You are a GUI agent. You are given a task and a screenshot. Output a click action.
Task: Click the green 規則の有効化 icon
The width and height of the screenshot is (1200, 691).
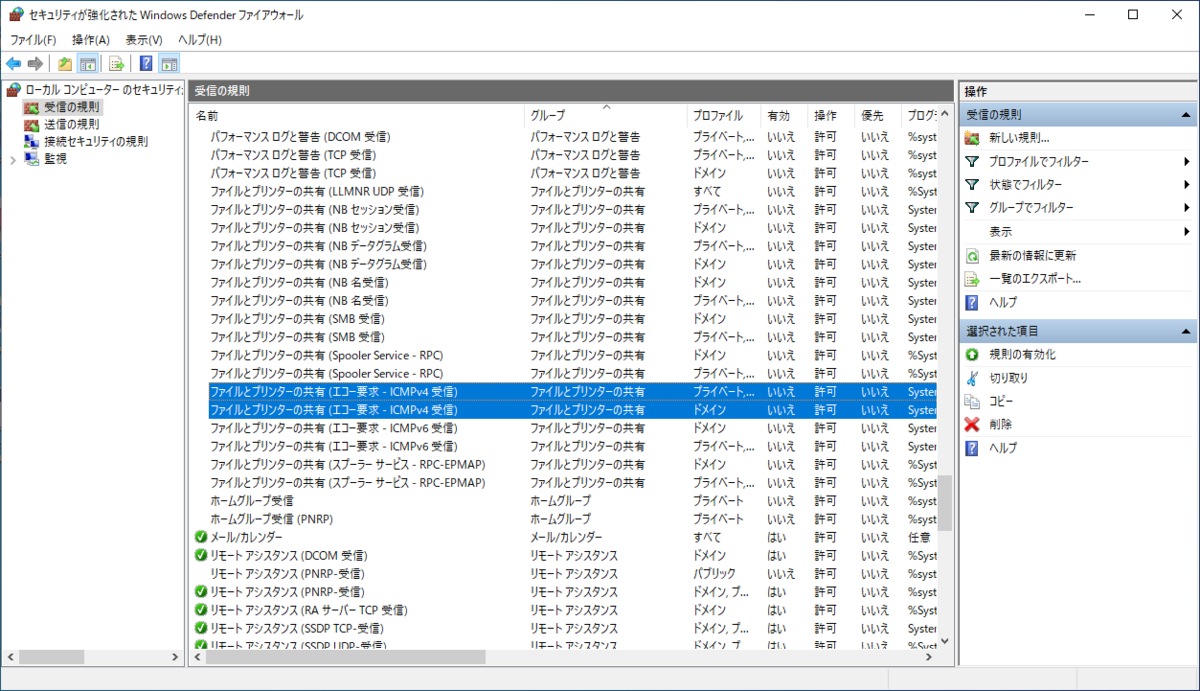[972, 354]
